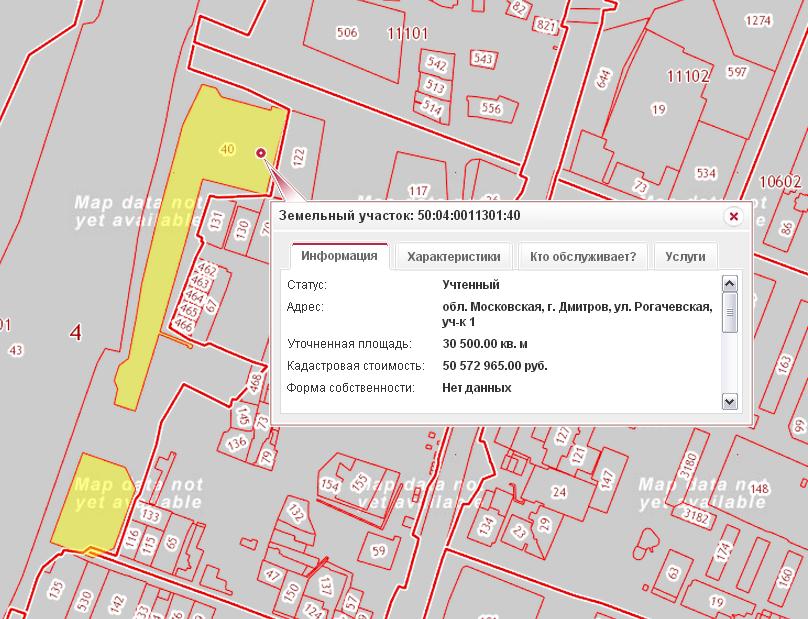Pick parcel 117 on the map
This screenshot has width=808, height=619.
418,190
